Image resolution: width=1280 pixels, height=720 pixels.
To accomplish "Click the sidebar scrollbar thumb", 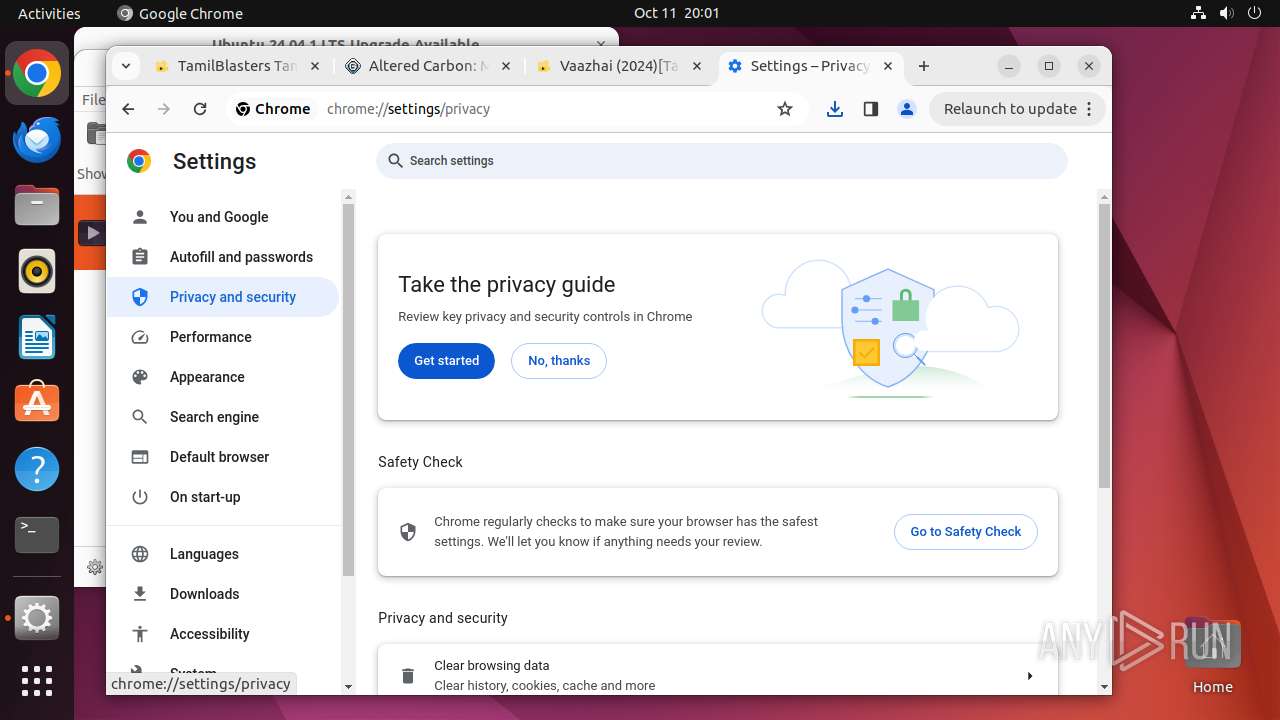I will tap(348, 390).
